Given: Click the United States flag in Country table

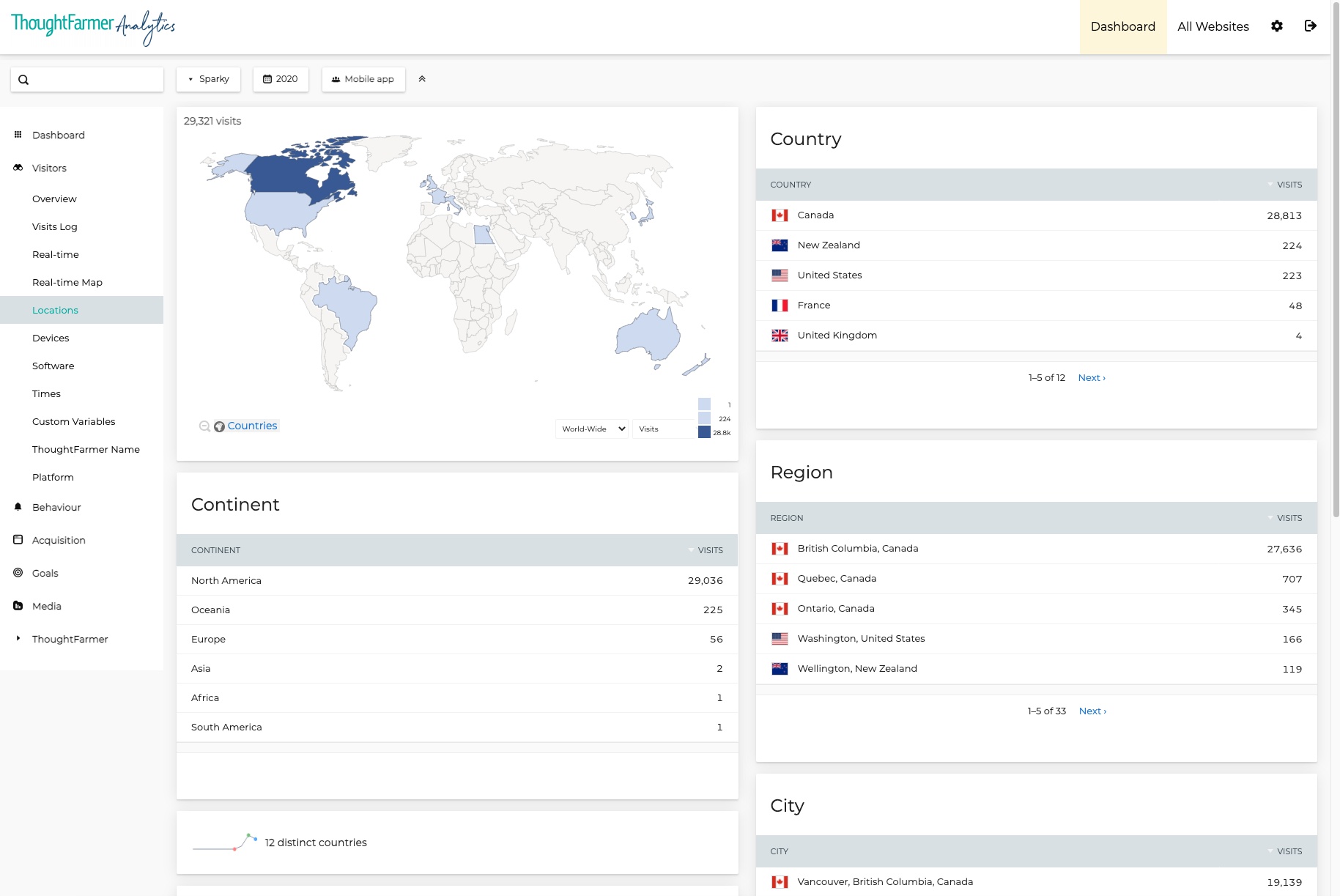Looking at the screenshot, I should pos(780,275).
